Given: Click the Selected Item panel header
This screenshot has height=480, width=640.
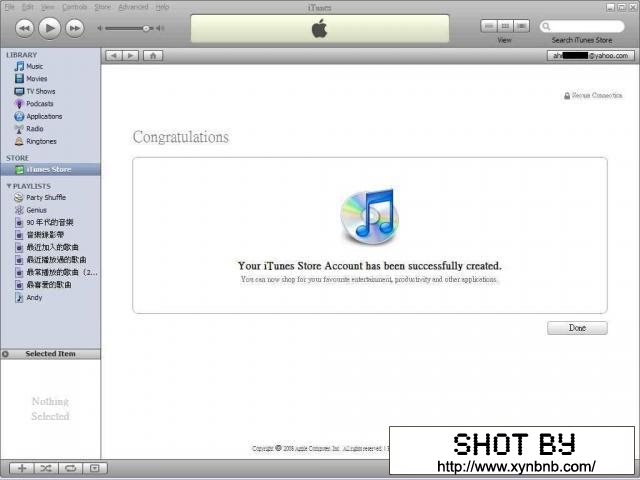Looking at the screenshot, I should pyautogui.click(x=50, y=354).
